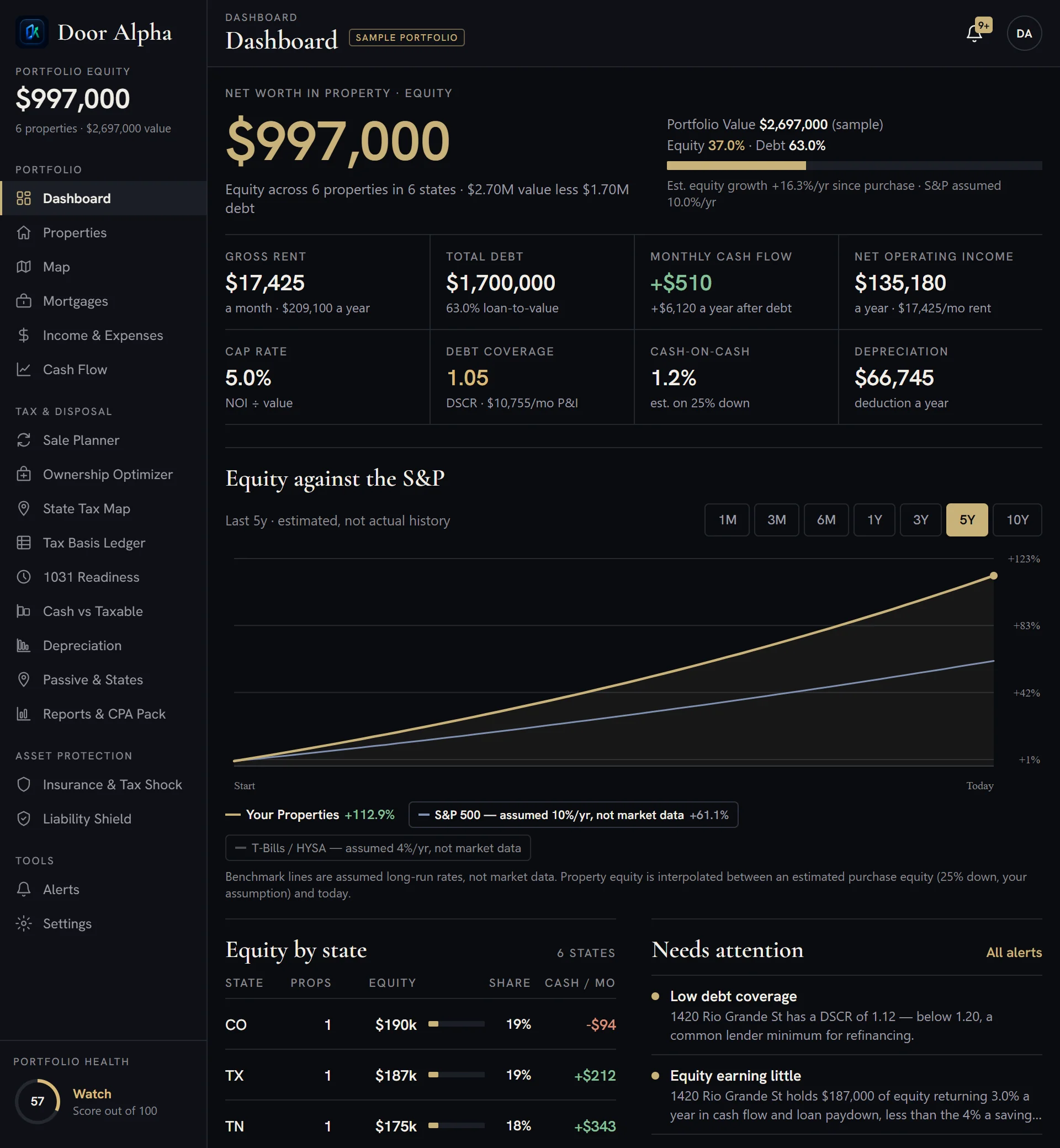Toggle the T-Bills / HYSA benchmark line
This screenshot has width=1060, height=1148.
[378, 848]
